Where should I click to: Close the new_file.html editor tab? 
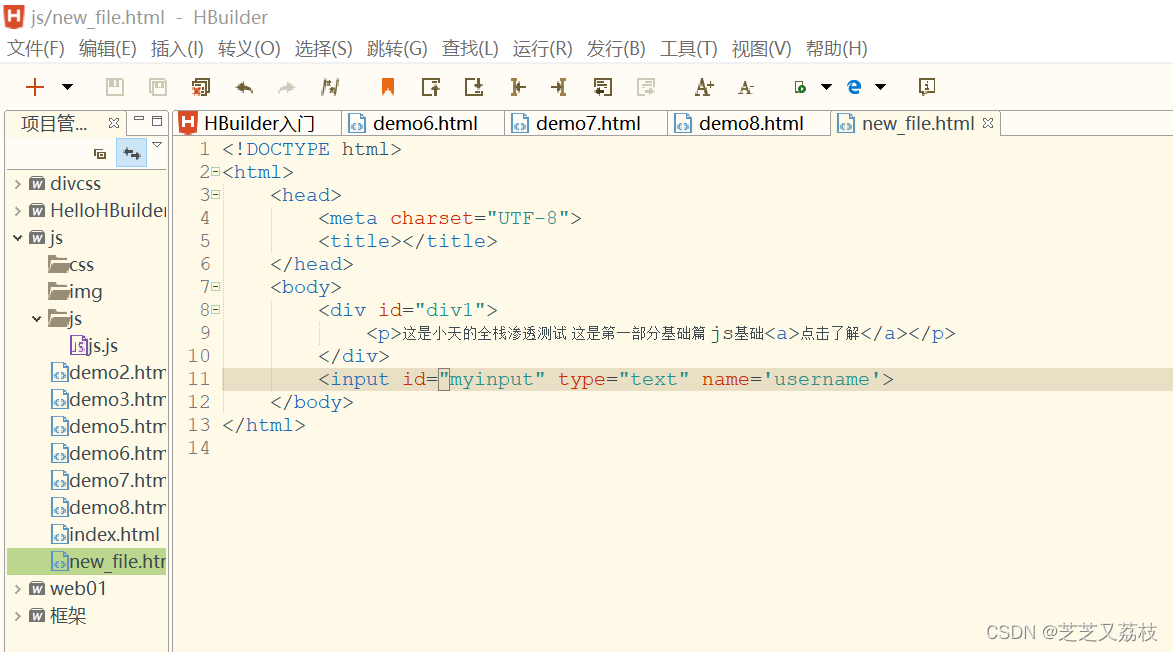tap(988, 123)
